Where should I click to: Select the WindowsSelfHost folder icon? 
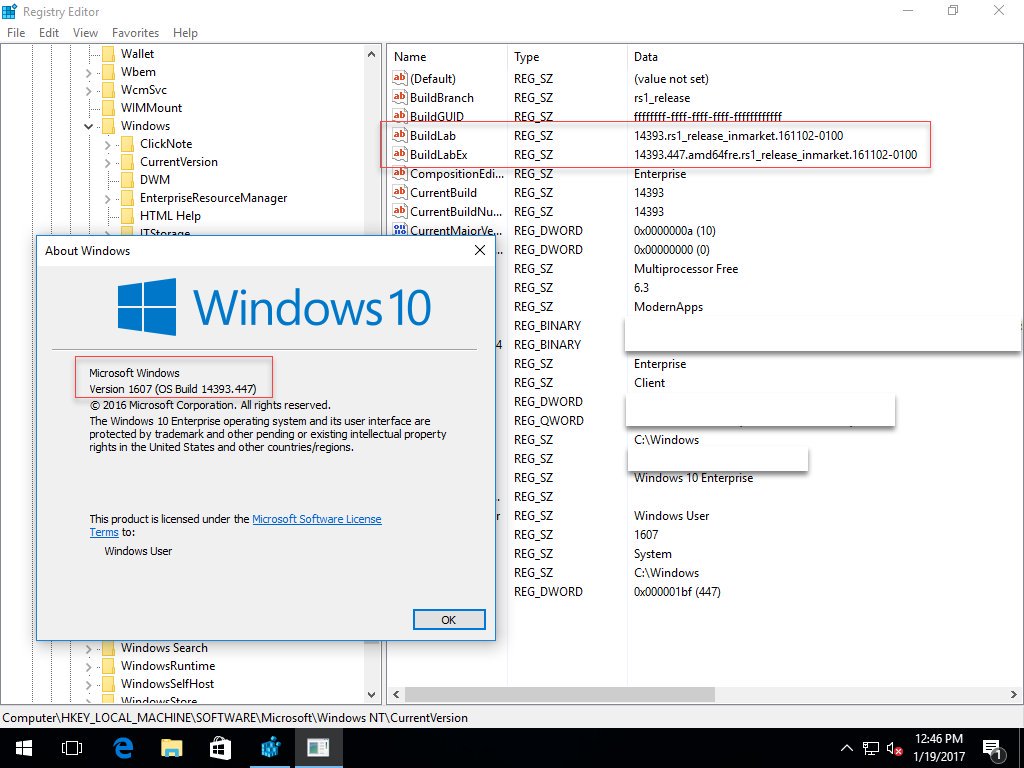click(x=108, y=684)
